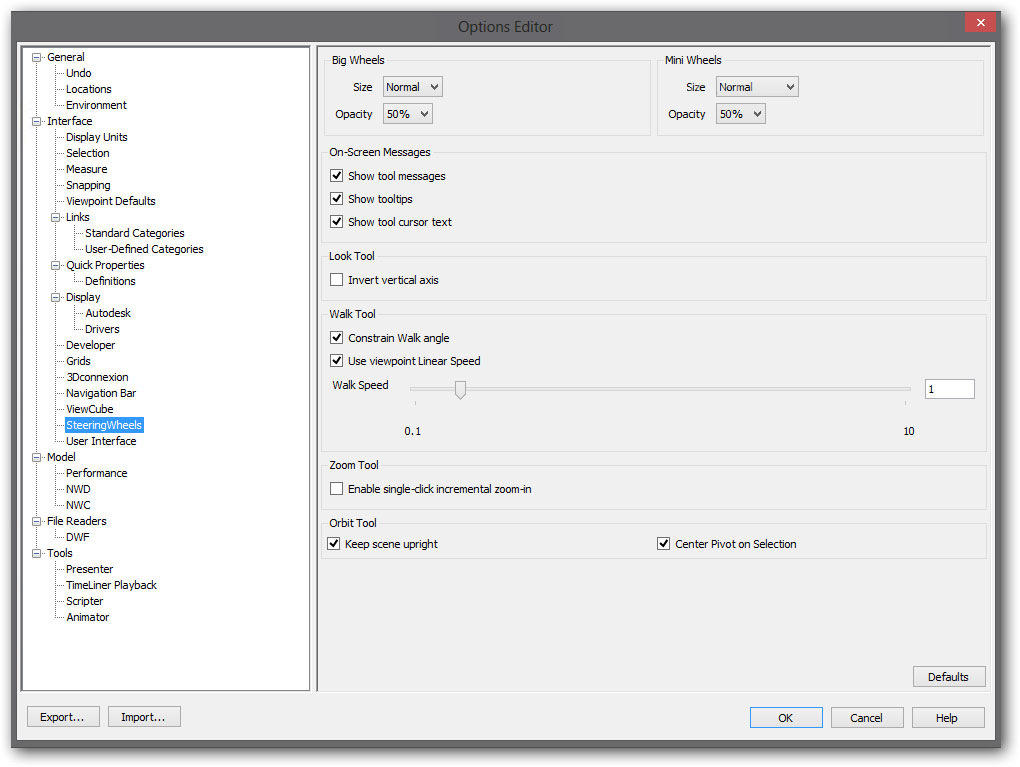Image resolution: width=1020 pixels, height=767 pixels.
Task: Open Big Wheels Size dropdown
Action: tap(412, 87)
